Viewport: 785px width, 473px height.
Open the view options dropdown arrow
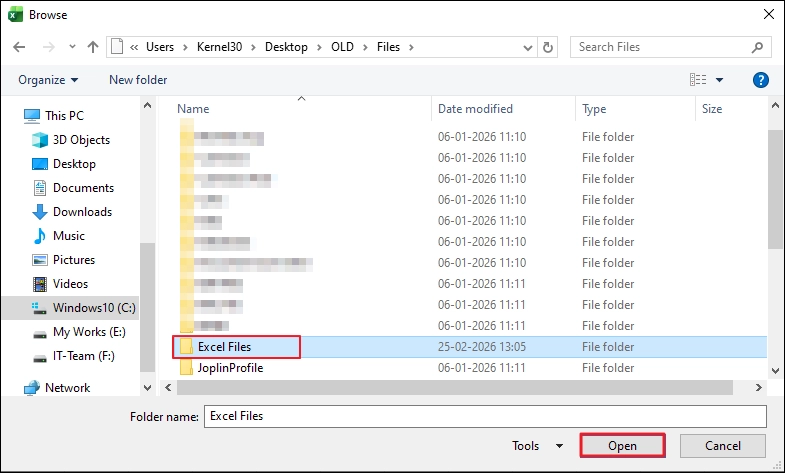tap(719, 80)
